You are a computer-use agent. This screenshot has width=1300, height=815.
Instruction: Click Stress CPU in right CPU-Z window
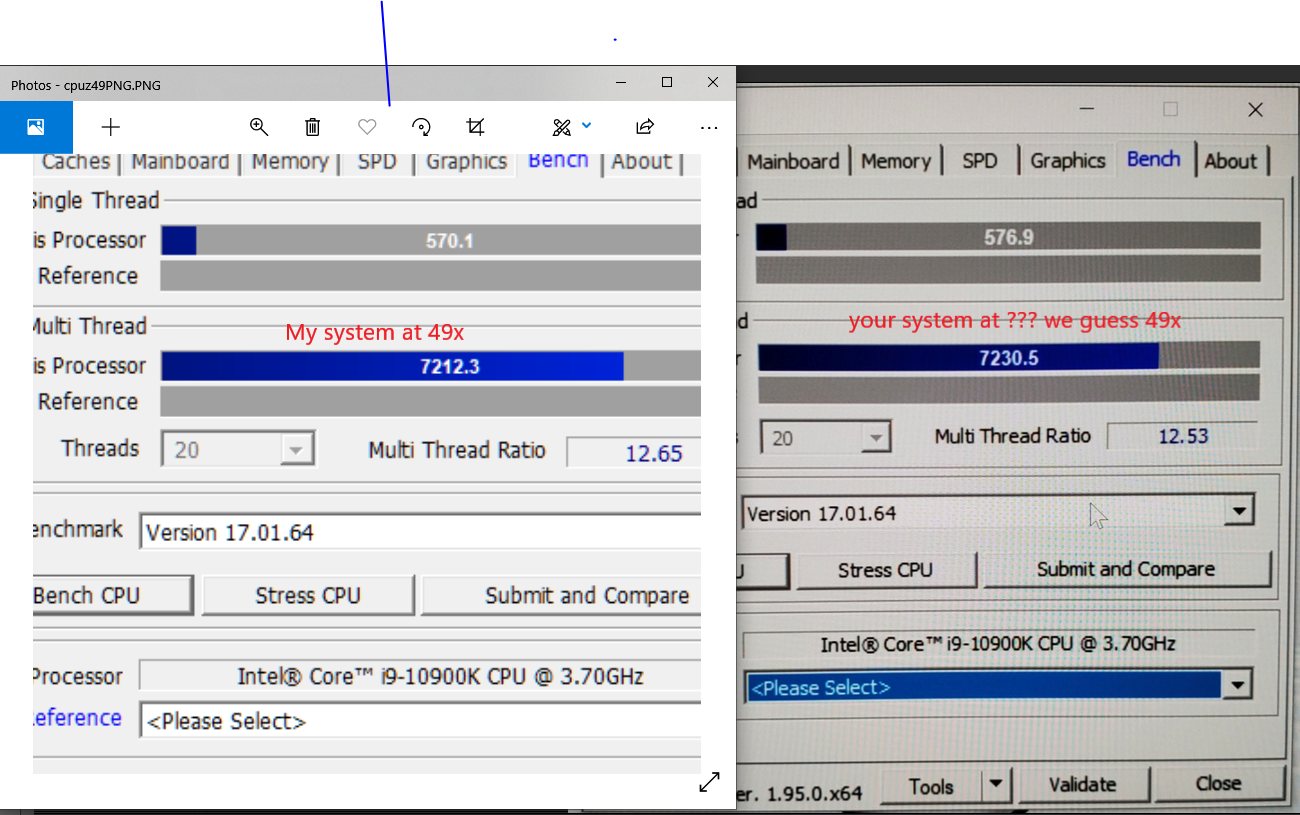coord(885,570)
